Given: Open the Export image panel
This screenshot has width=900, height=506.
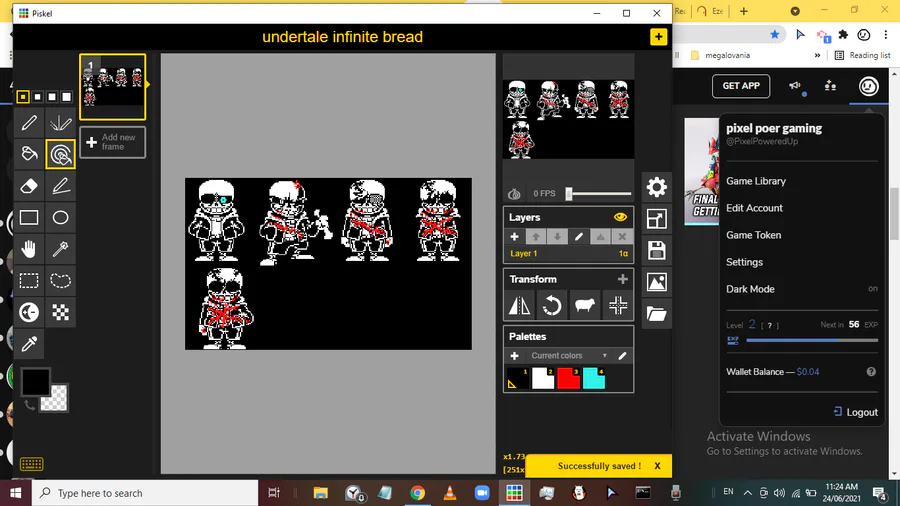Looking at the screenshot, I should tap(657, 282).
